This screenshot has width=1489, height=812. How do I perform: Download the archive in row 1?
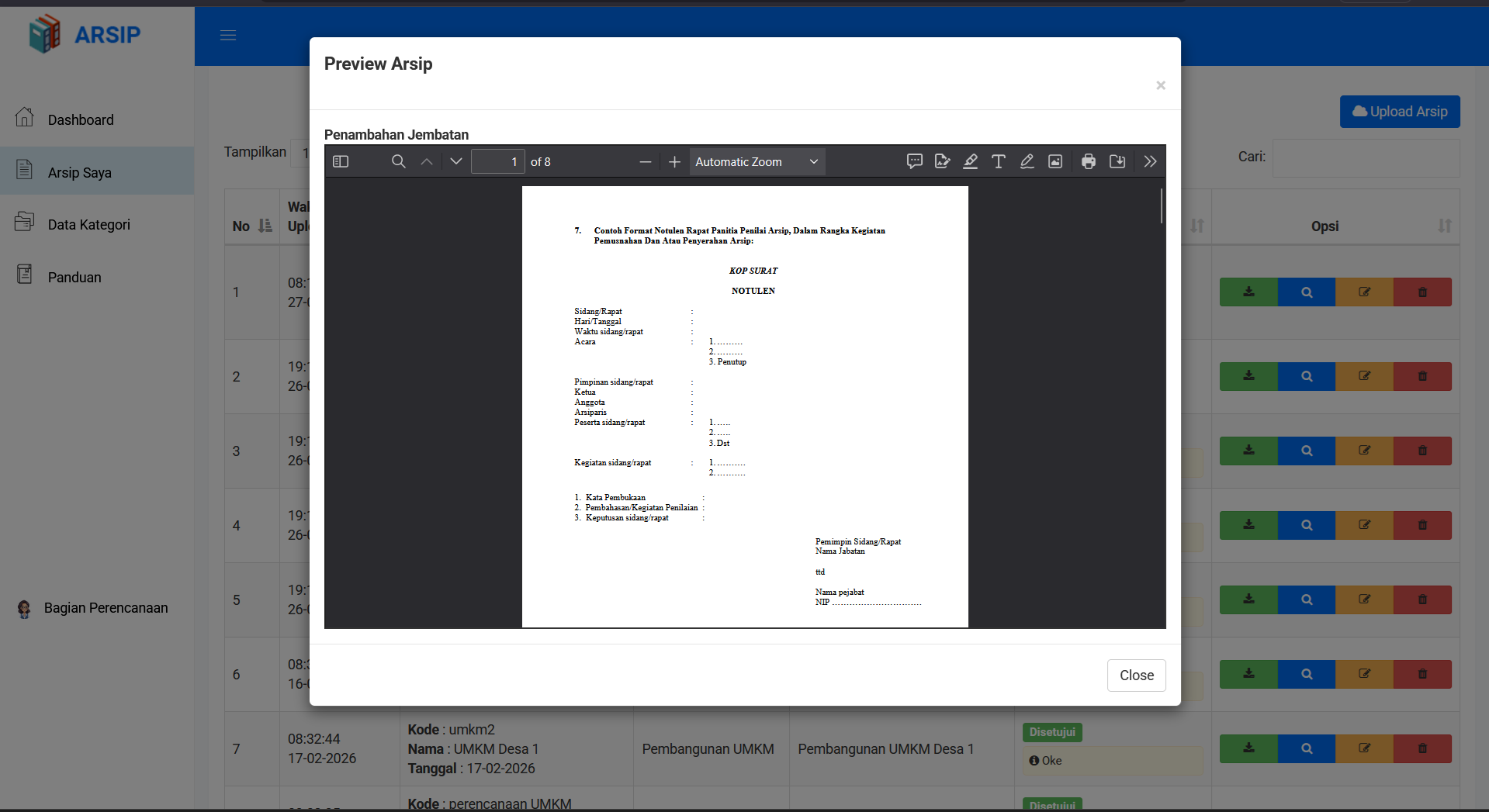(x=1248, y=292)
